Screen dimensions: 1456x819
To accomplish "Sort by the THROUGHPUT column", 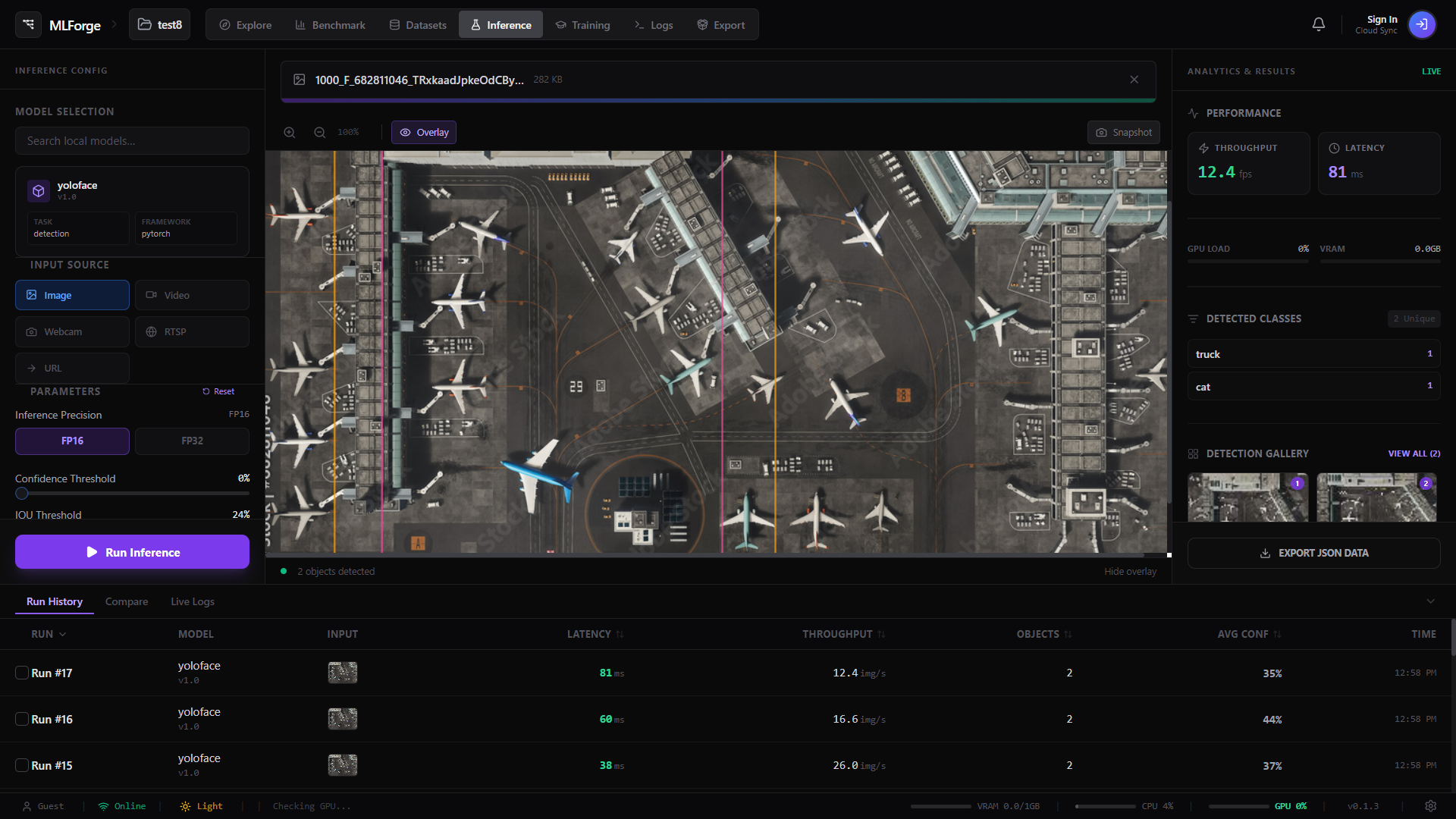I will click(844, 634).
